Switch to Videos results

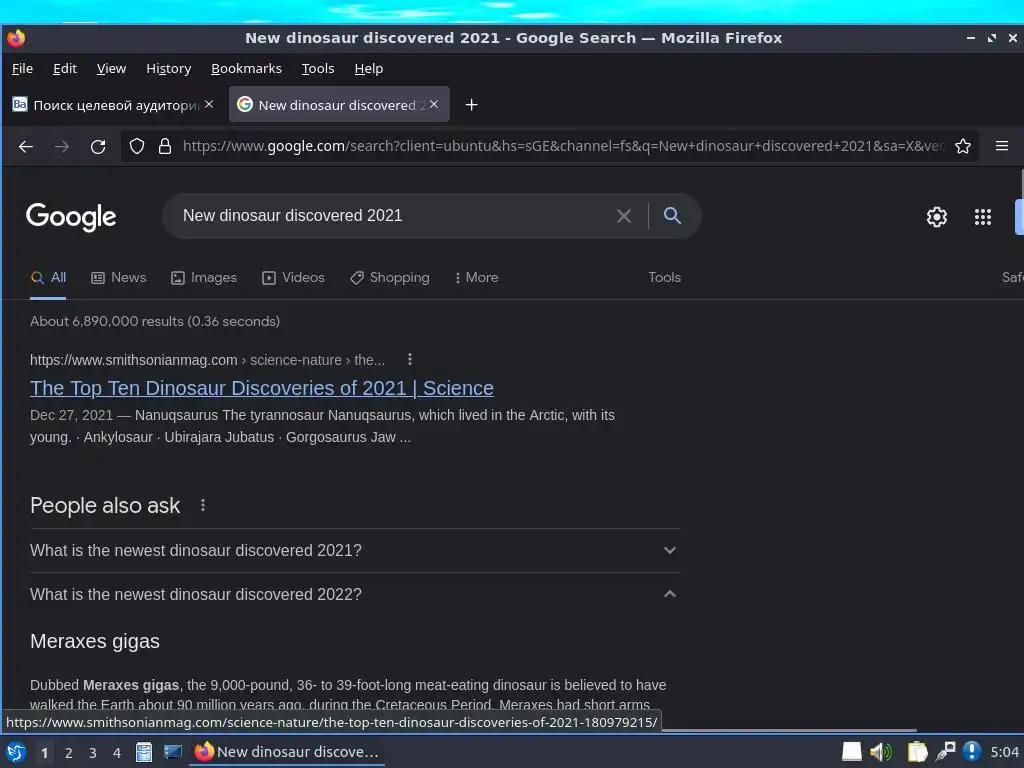tap(293, 278)
